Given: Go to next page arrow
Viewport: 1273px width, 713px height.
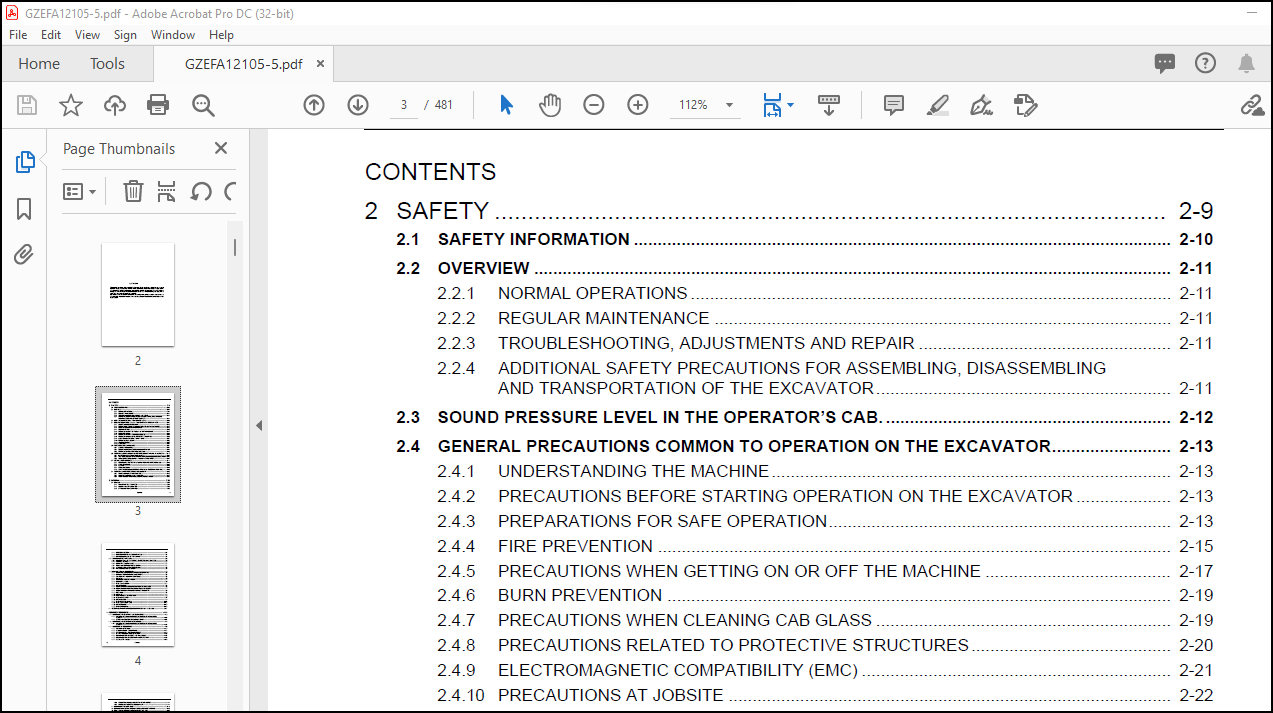Looking at the screenshot, I should pyautogui.click(x=358, y=105).
